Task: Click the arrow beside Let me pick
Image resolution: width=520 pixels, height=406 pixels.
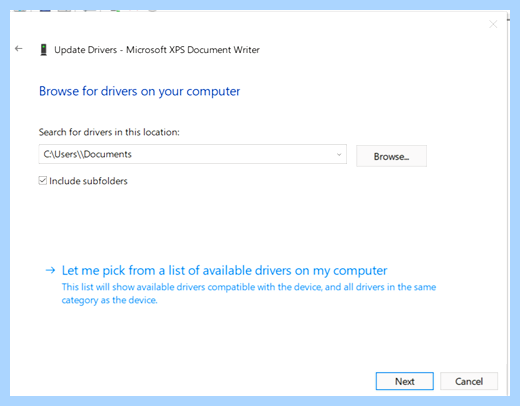Action: point(50,270)
